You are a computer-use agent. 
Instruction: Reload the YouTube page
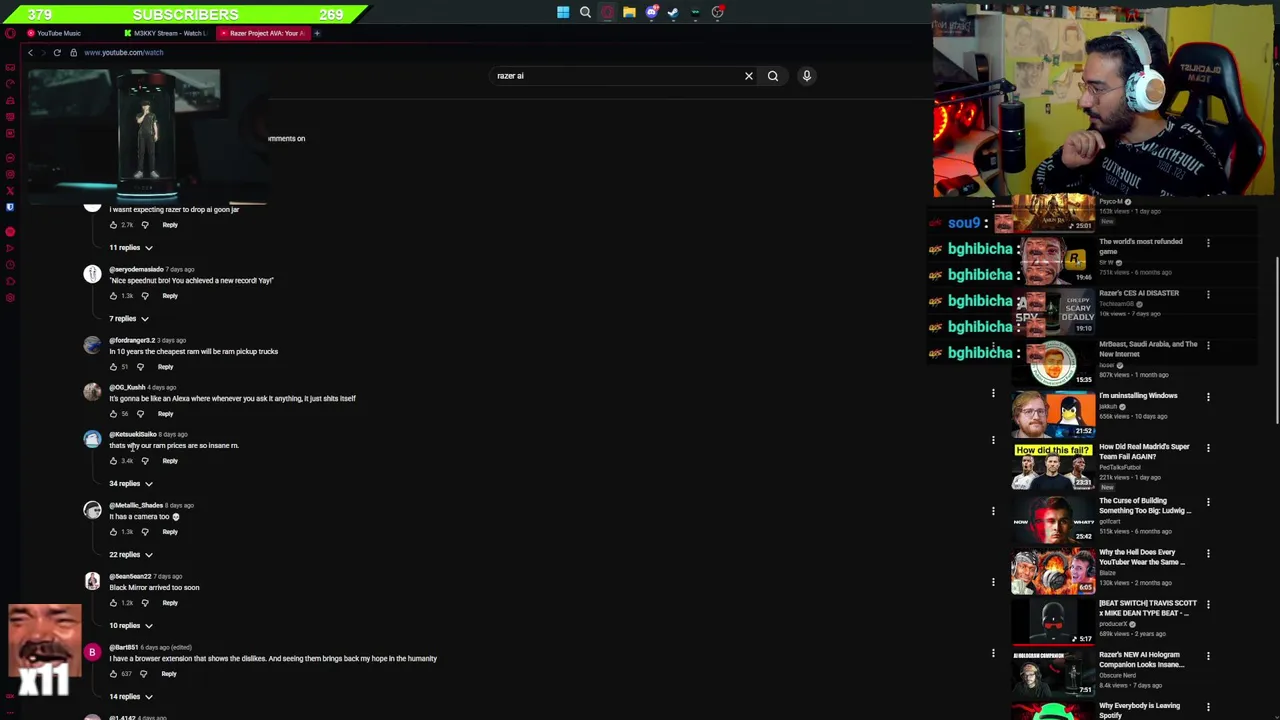[57, 52]
